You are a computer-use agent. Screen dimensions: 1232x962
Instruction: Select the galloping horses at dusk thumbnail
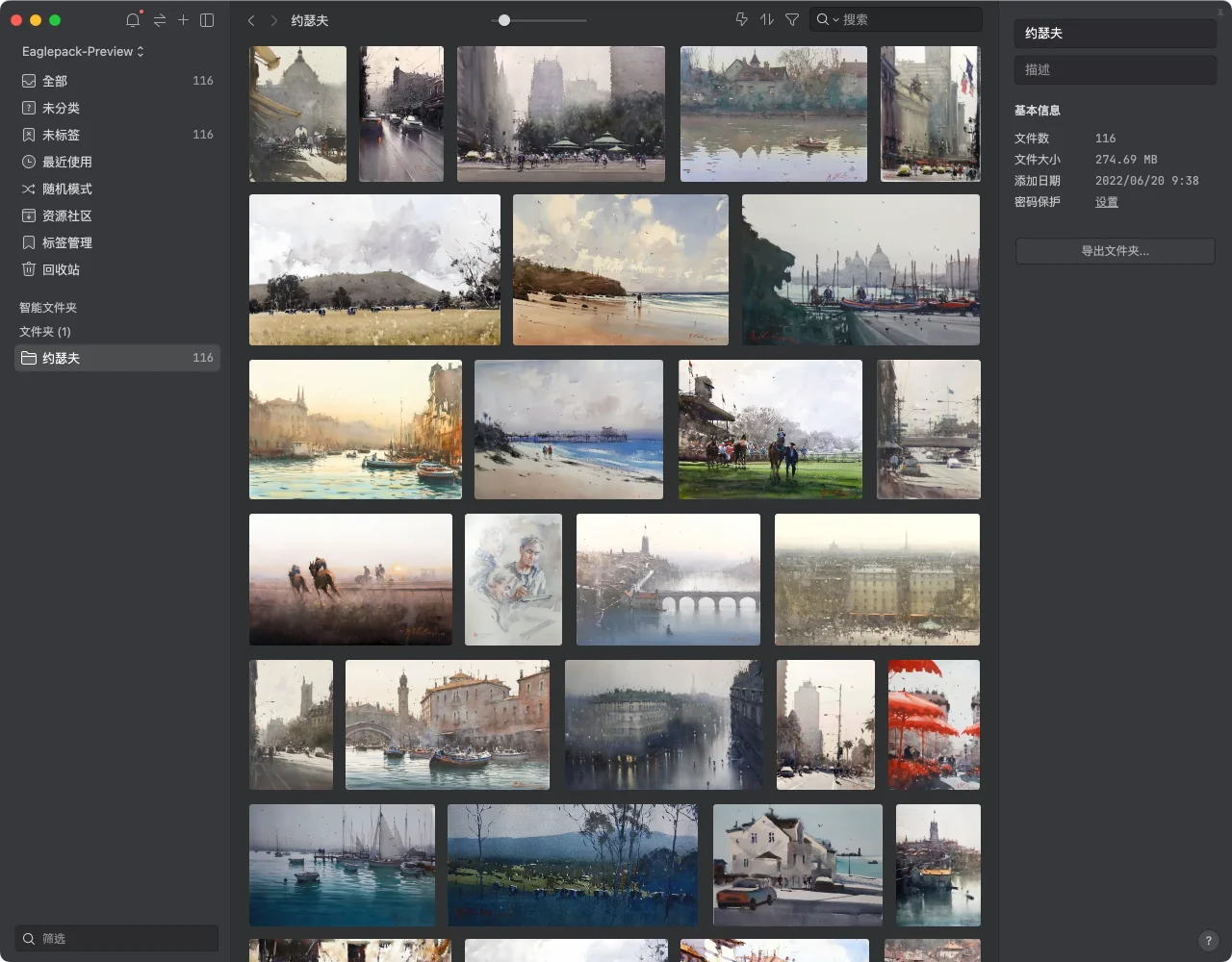click(x=350, y=579)
